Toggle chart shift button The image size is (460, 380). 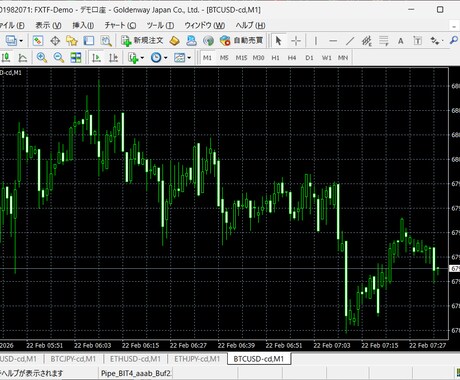coord(113,58)
